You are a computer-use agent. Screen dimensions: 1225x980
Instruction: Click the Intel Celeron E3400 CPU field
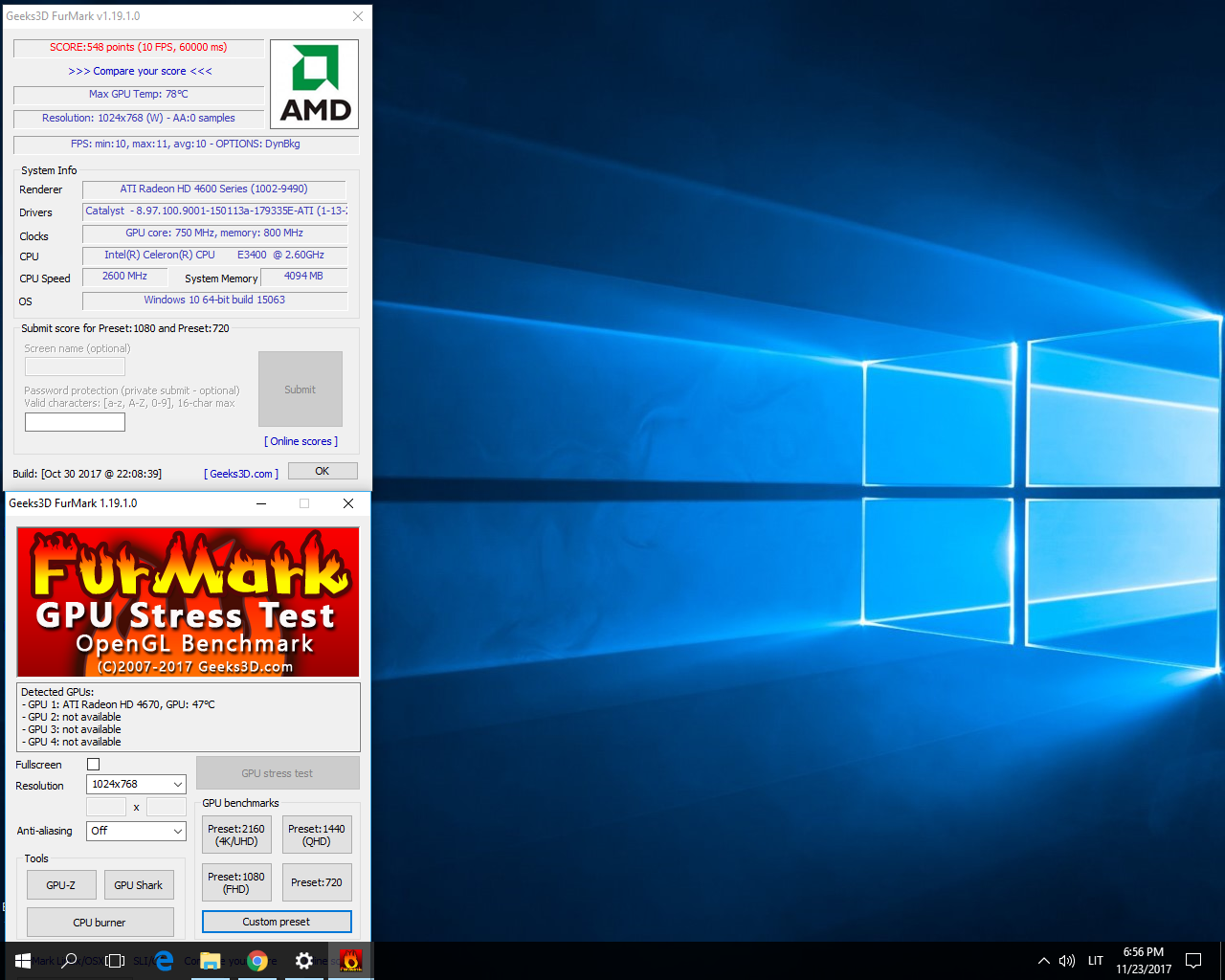(x=214, y=256)
